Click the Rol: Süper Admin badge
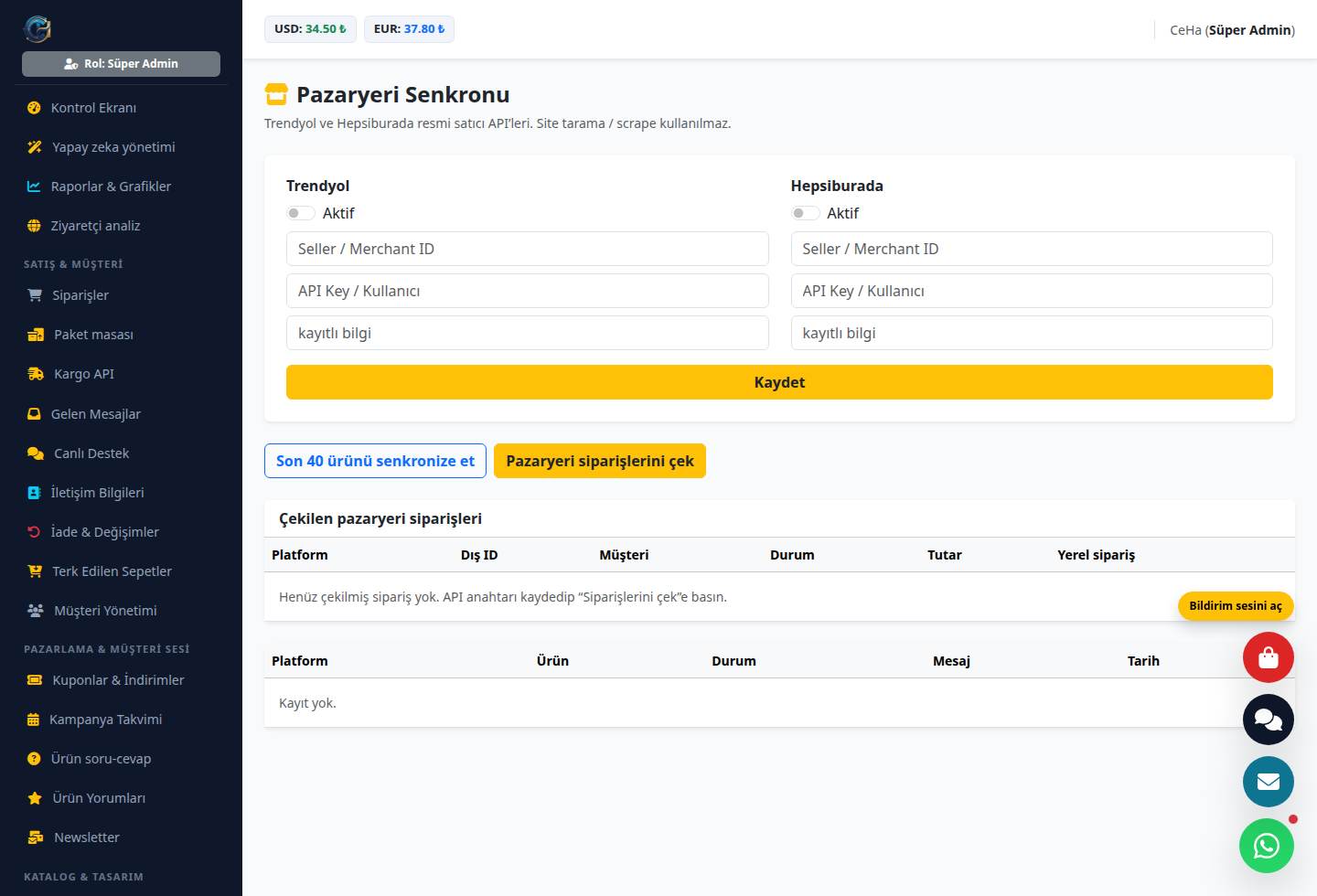The image size is (1317, 896). (x=121, y=64)
